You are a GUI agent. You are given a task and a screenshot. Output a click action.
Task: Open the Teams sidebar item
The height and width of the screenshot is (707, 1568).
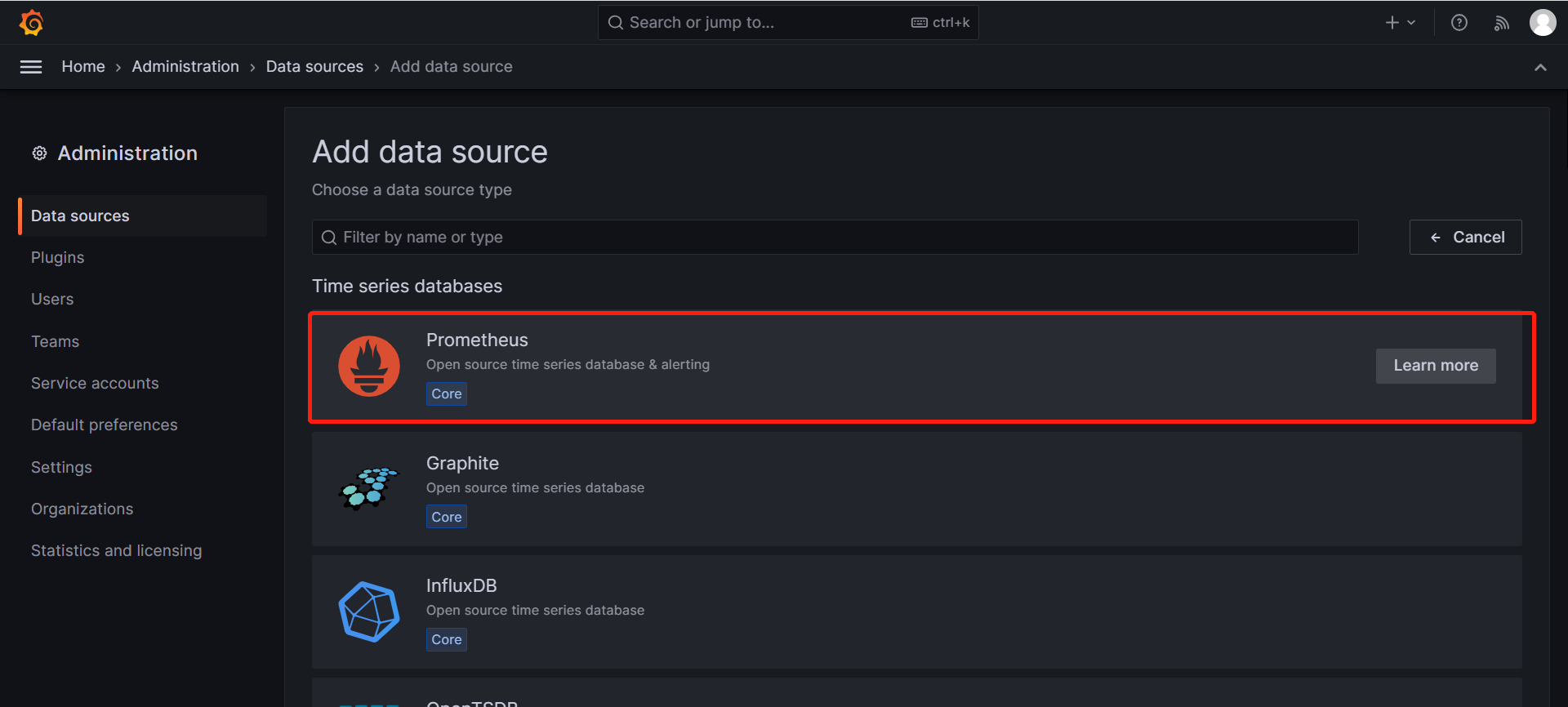(55, 341)
